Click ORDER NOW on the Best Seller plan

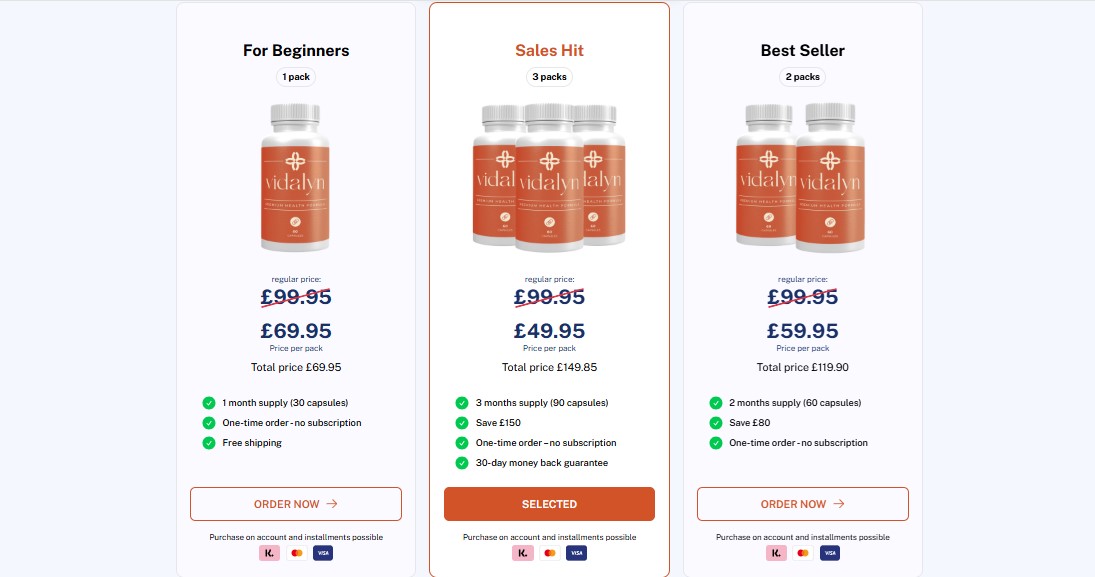pyautogui.click(x=802, y=504)
